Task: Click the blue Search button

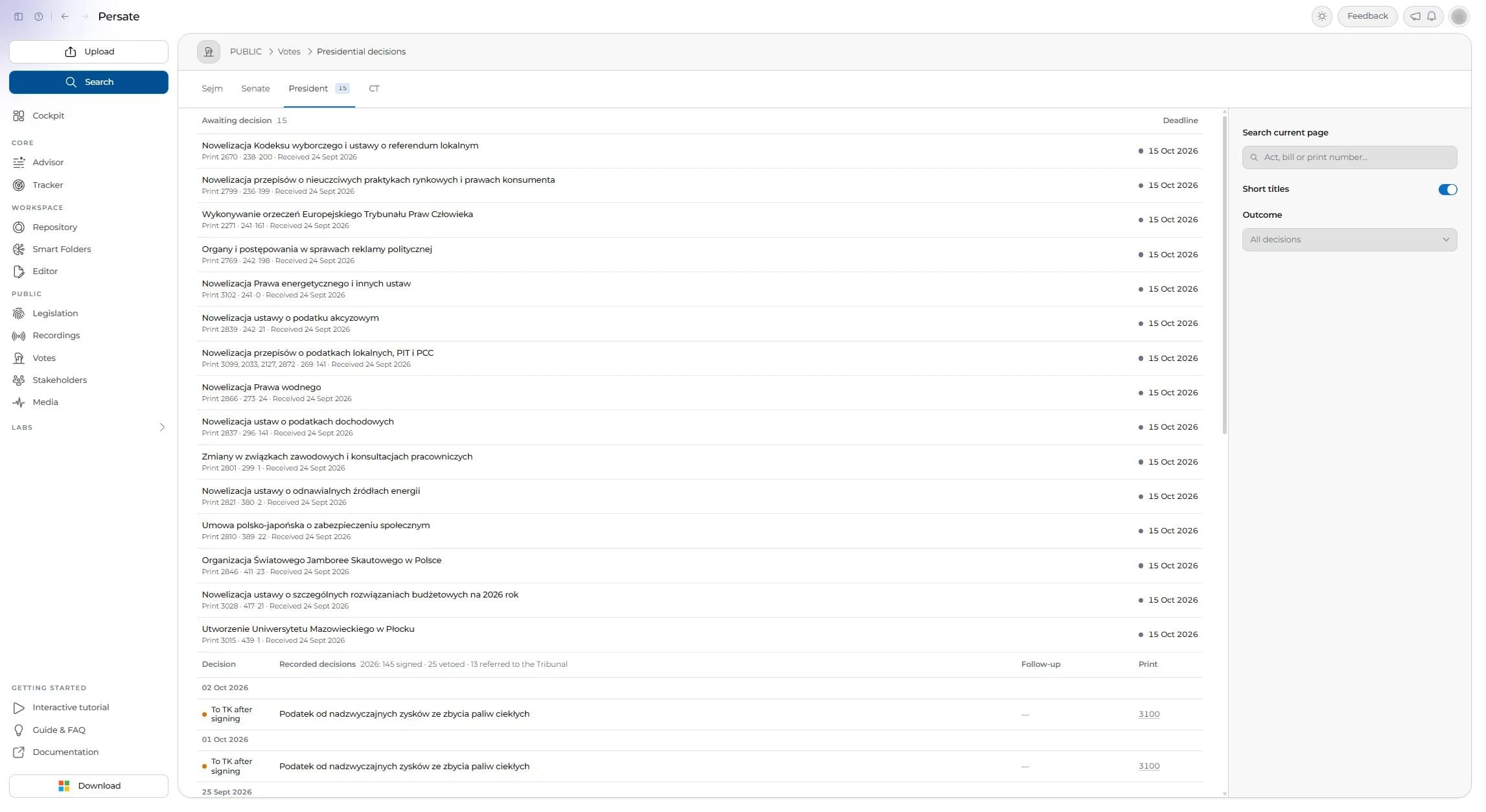Action: [x=89, y=82]
